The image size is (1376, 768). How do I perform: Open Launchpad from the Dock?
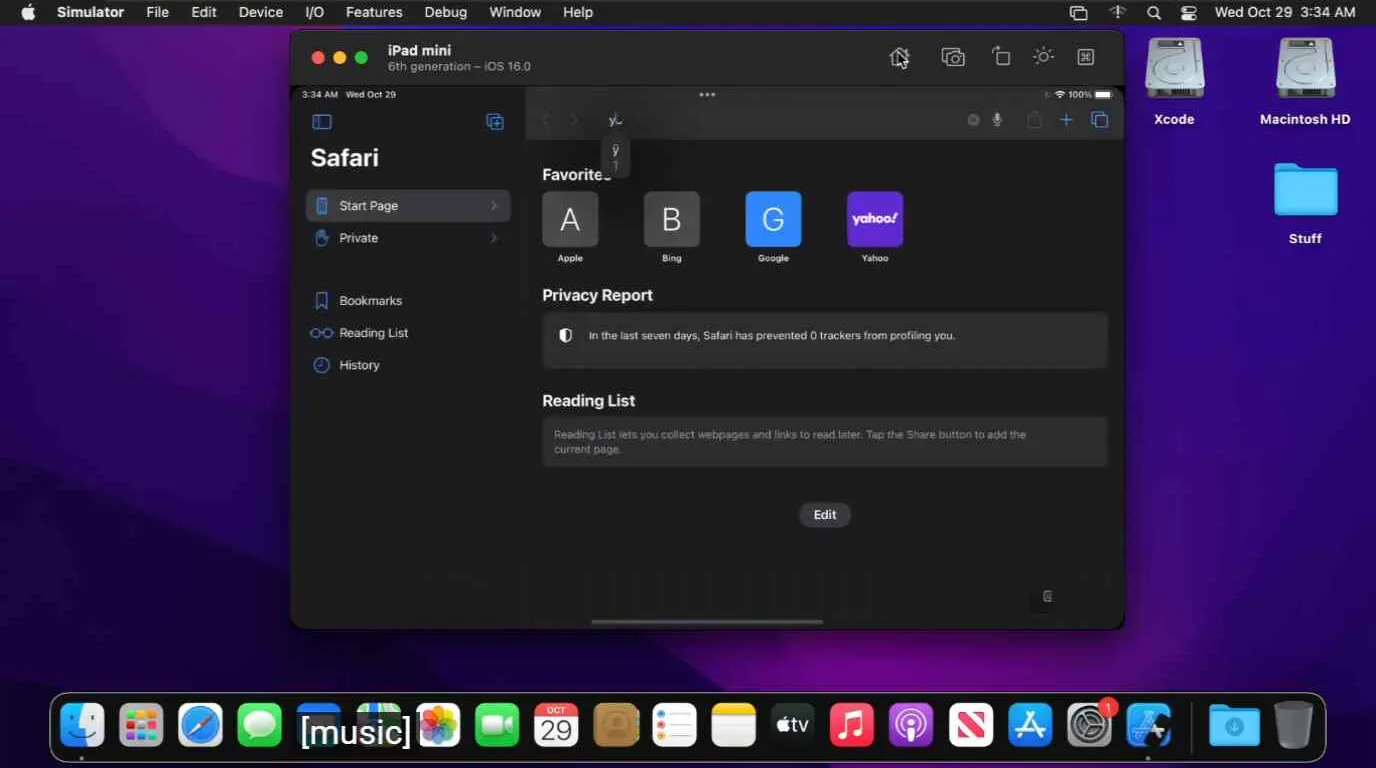141,725
